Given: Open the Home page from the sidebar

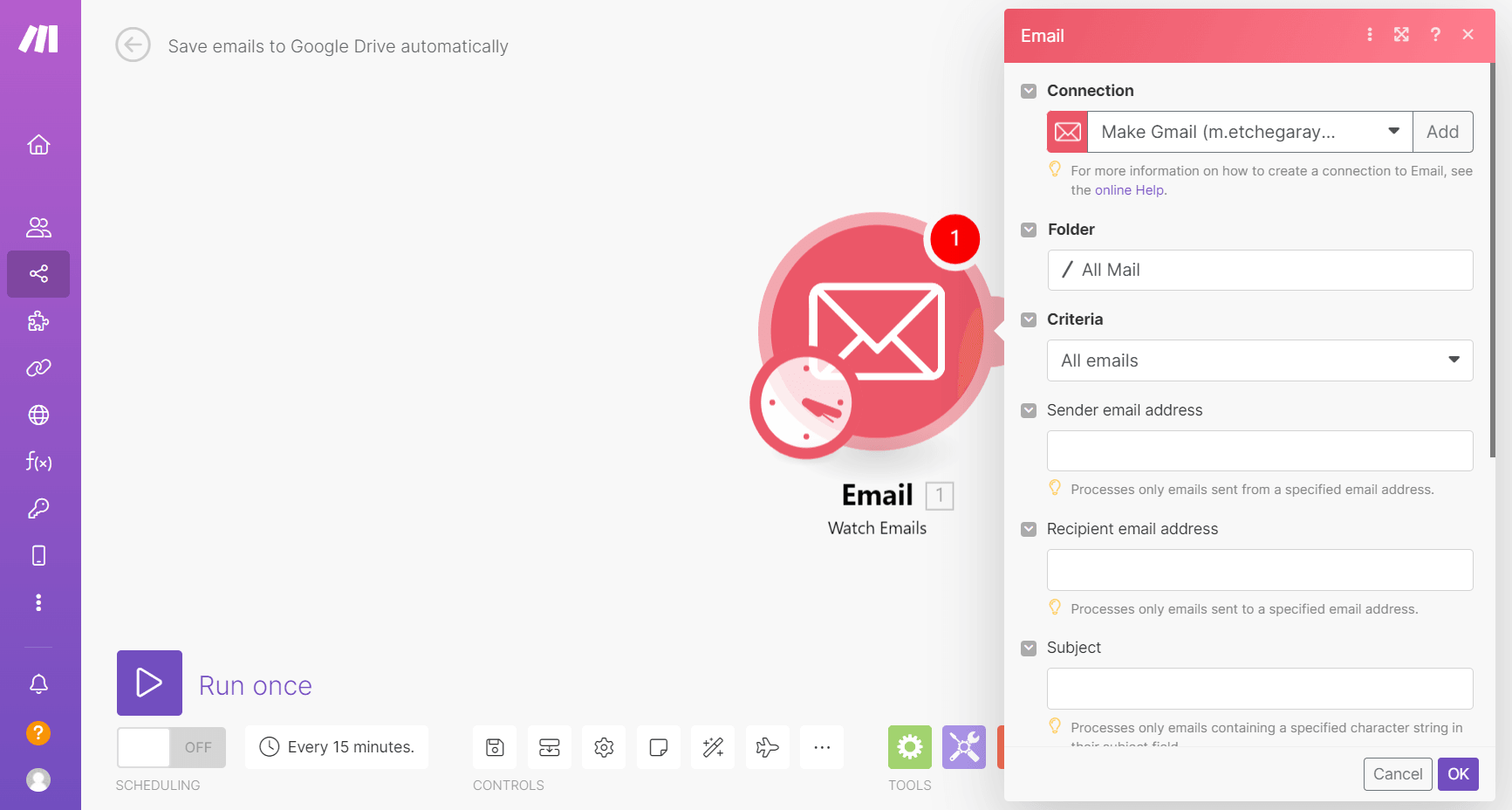Looking at the screenshot, I should [x=38, y=144].
